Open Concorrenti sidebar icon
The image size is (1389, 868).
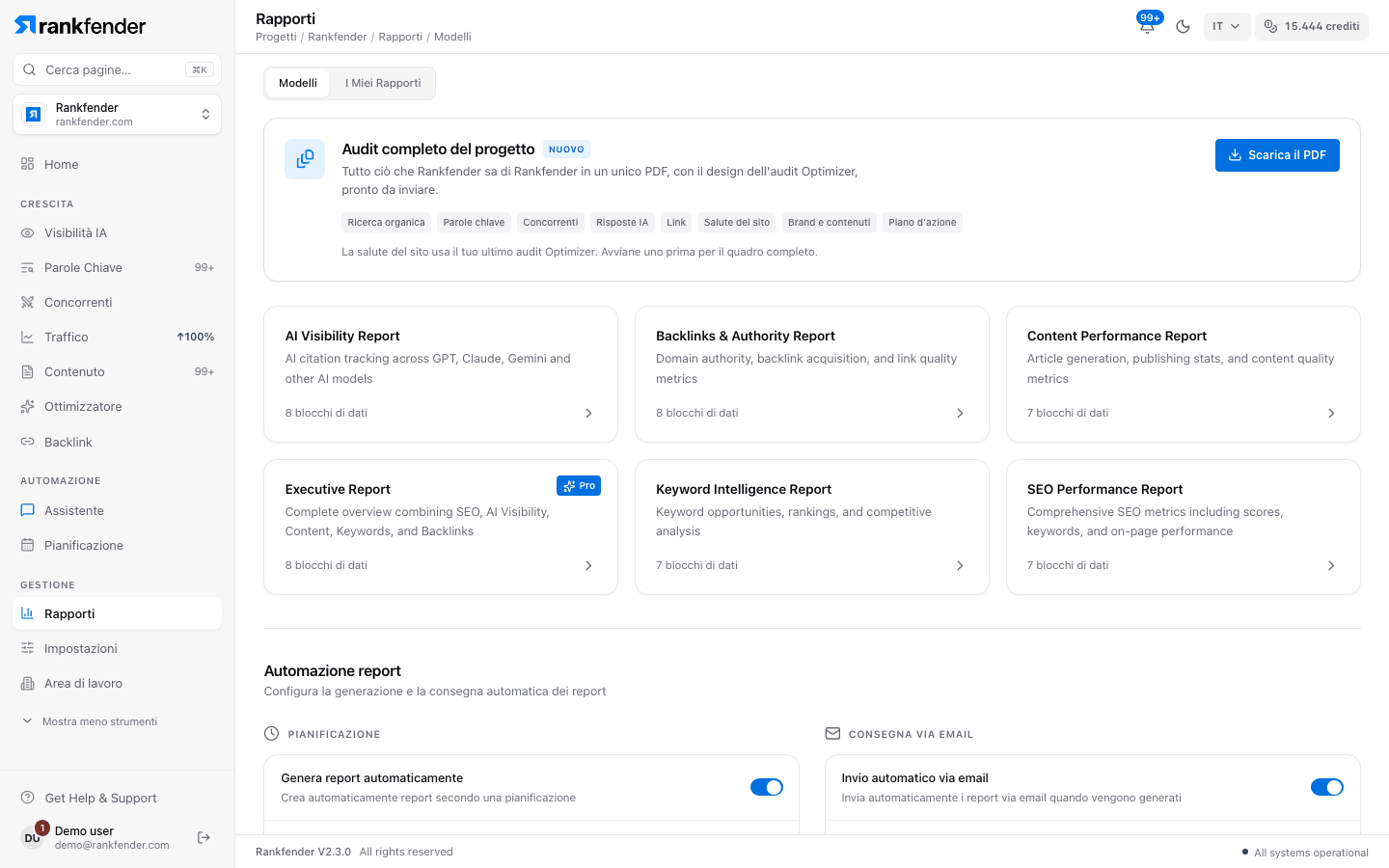tap(27, 302)
